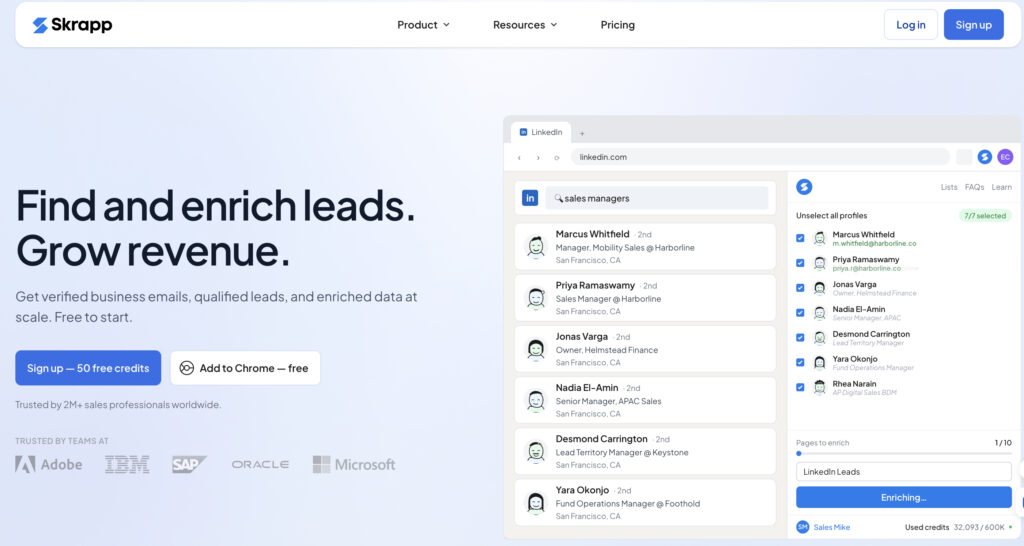
Task: Click the browser back arrow
Action: pyautogui.click(x=519, y=157)
